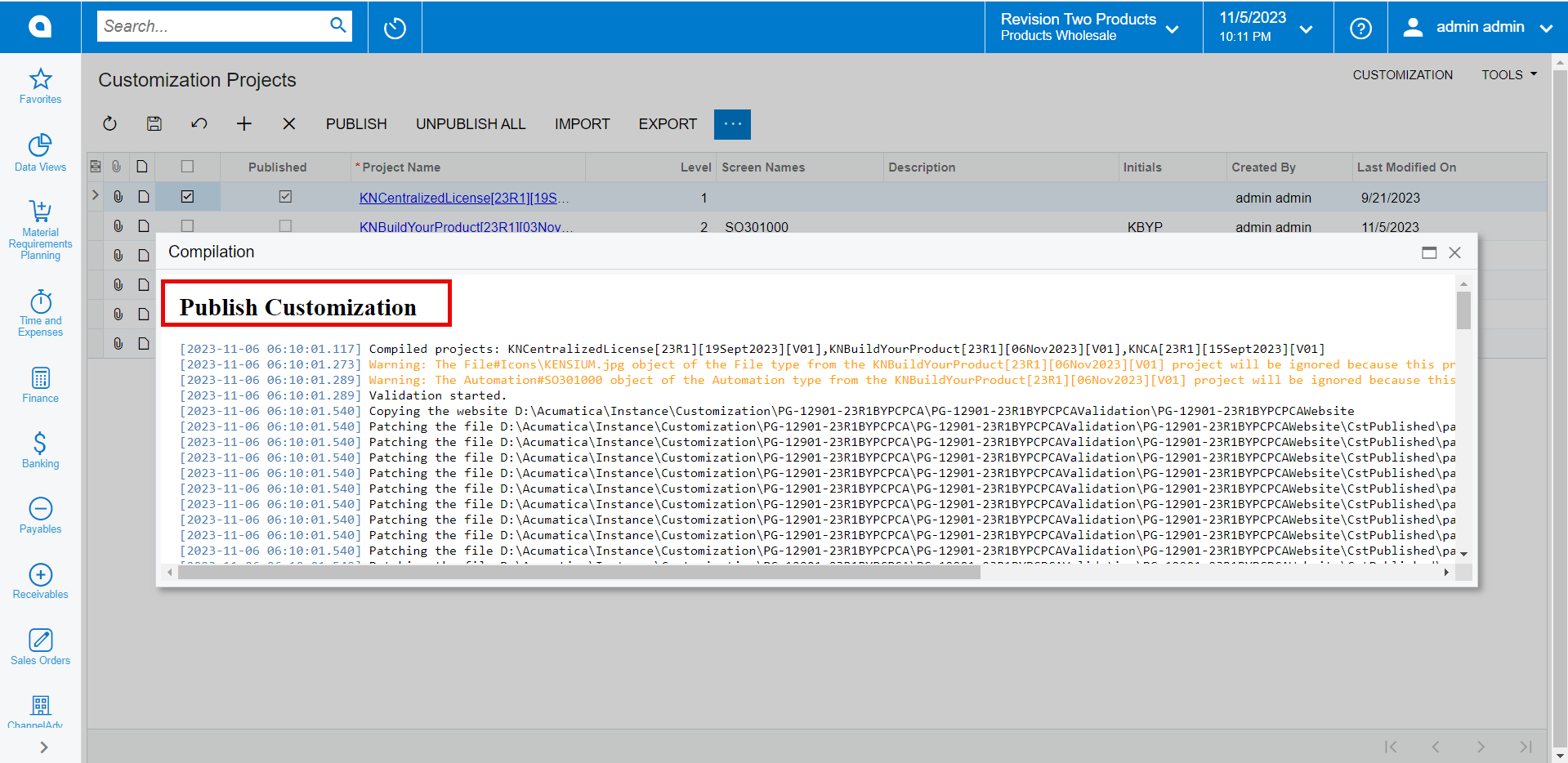Screen dimensions: 1568x763
Task: Open the admin admin user menu
Action: (1477, 27)
